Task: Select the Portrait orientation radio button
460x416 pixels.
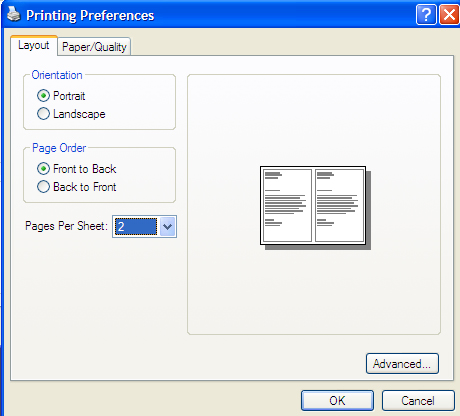Action: click(x=43, y=96)
